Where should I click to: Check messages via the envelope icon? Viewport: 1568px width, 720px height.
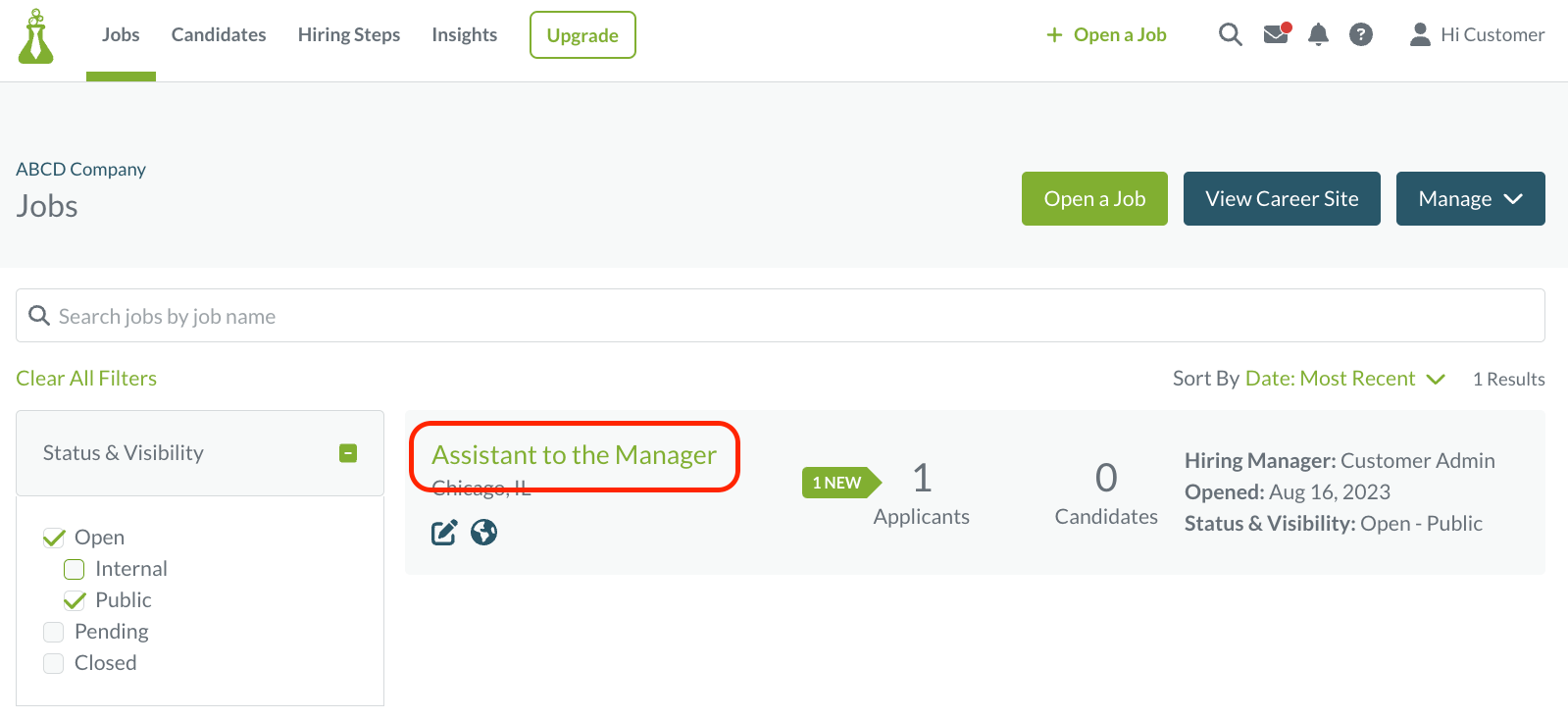pos(1275,34)
